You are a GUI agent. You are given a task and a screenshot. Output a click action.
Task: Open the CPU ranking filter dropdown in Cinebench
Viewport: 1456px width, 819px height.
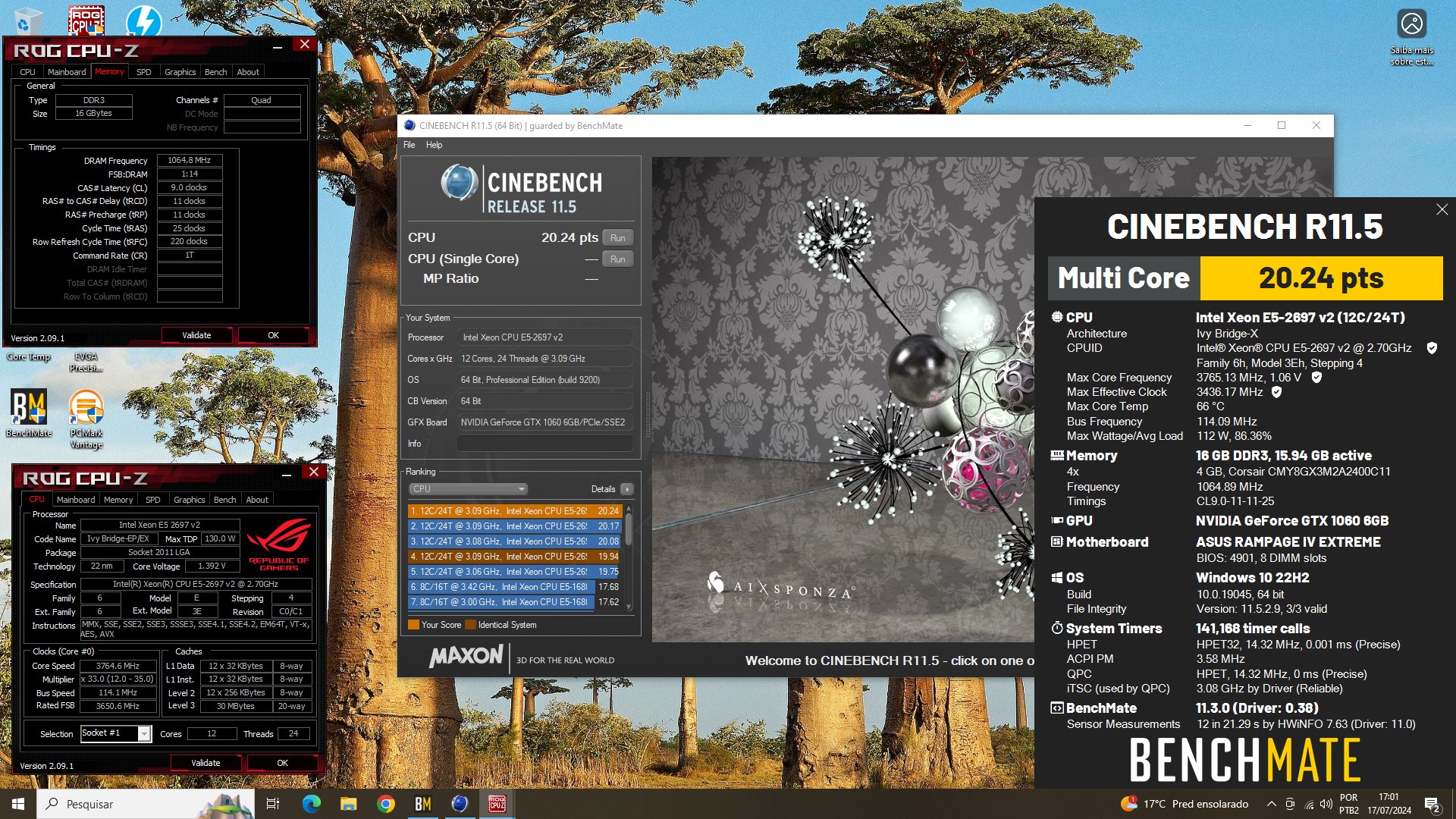[467, 489]
